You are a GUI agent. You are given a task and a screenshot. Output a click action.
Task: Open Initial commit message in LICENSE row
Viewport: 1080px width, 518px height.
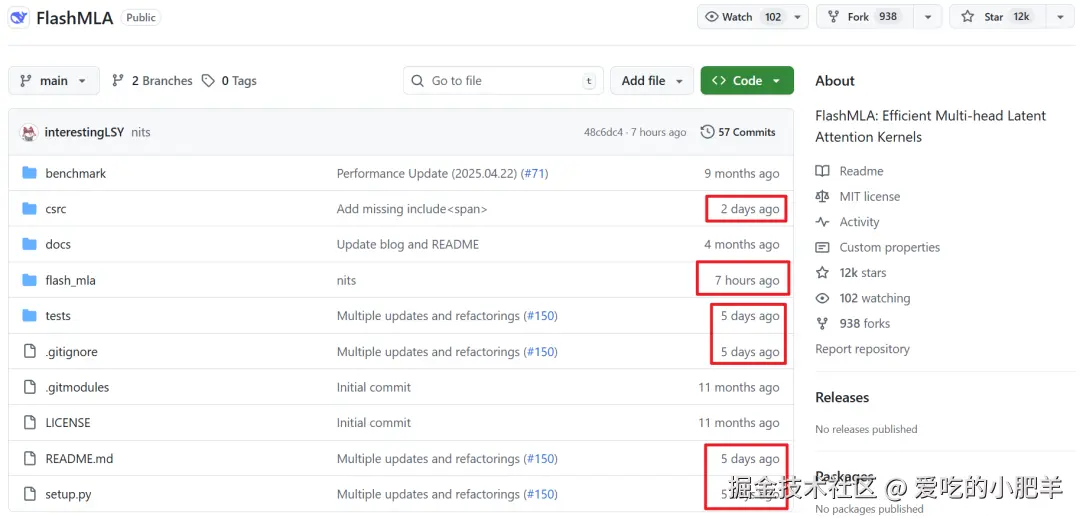[374, 424]
